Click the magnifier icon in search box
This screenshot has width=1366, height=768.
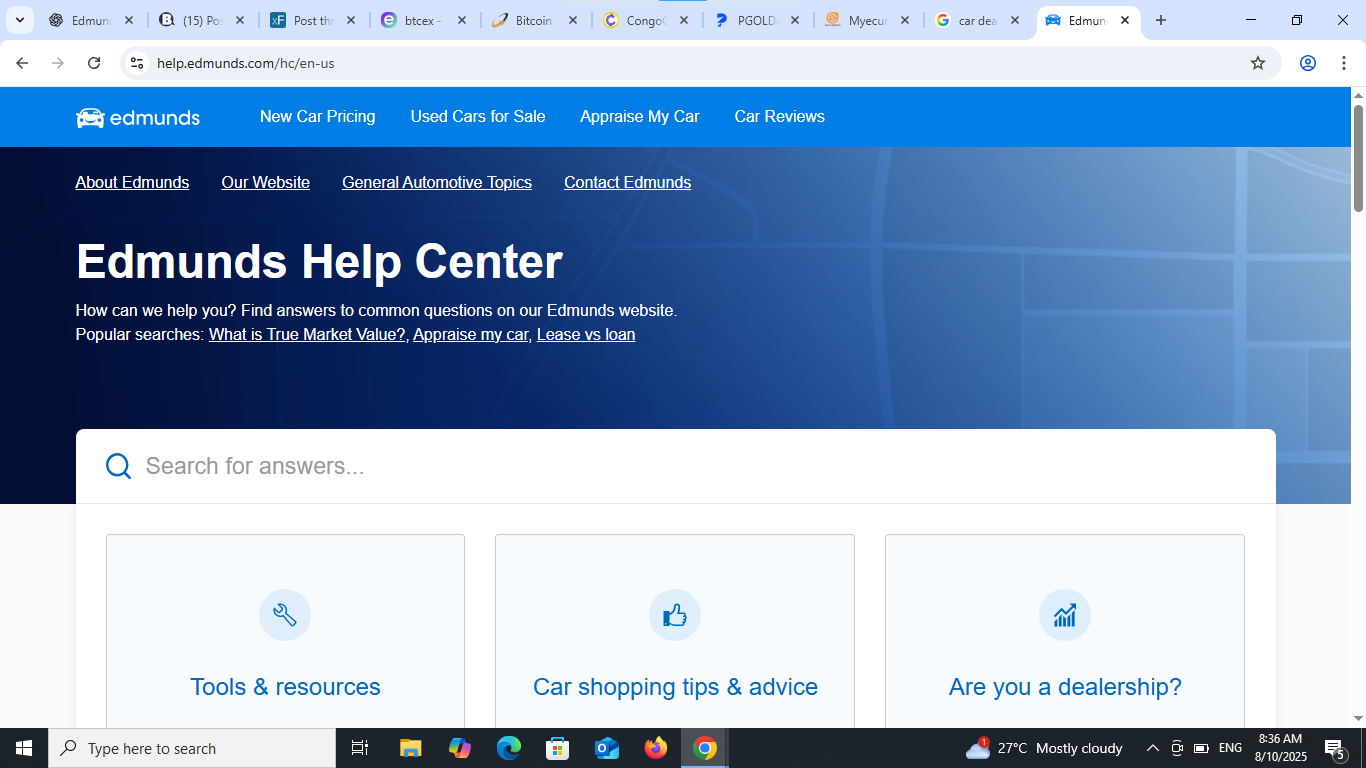pyautogui.click(x=118, y=466)
